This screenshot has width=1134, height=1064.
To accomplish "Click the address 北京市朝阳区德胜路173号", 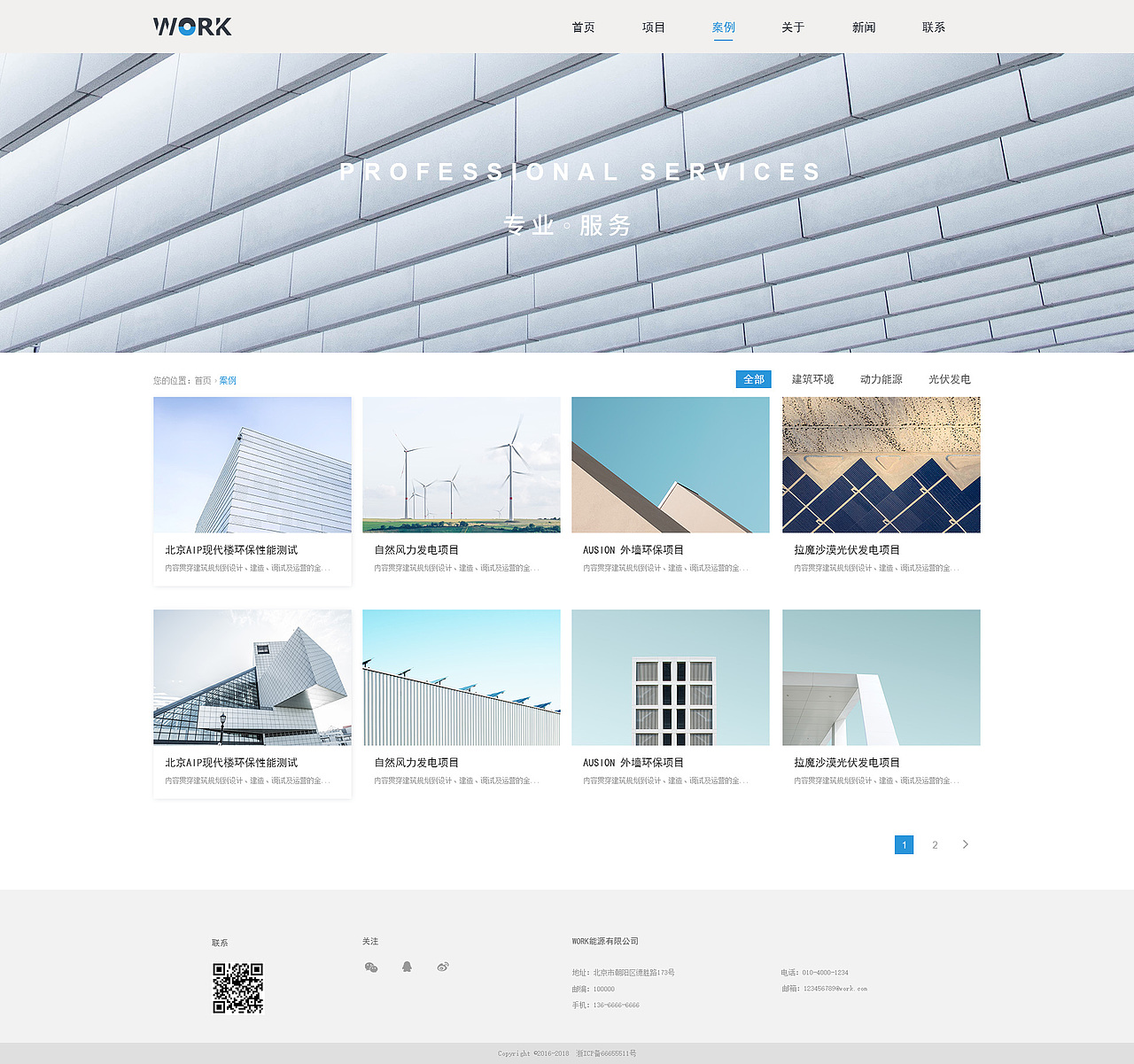I will pos(634,973).
